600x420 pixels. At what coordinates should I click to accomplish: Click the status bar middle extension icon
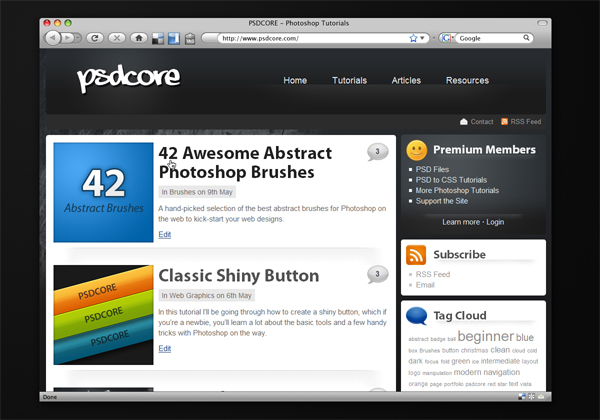[x=531, y=397]
